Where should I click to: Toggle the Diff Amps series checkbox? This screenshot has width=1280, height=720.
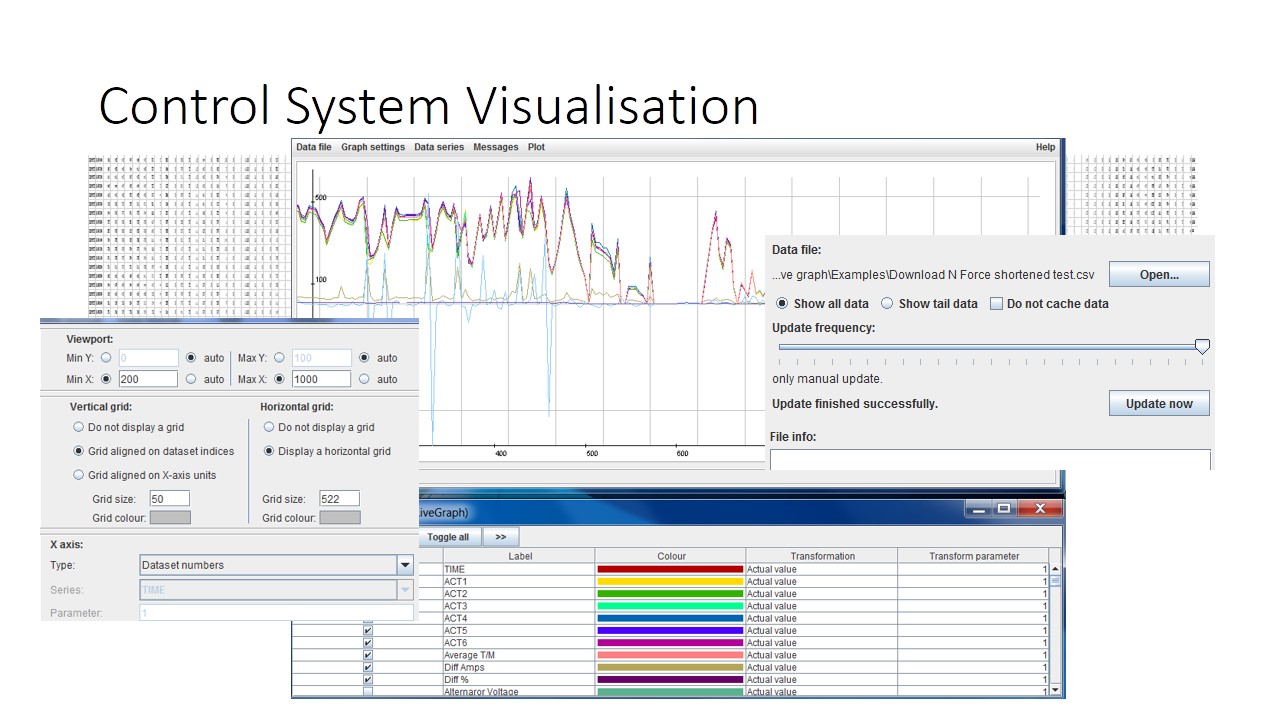coord(368,667)
